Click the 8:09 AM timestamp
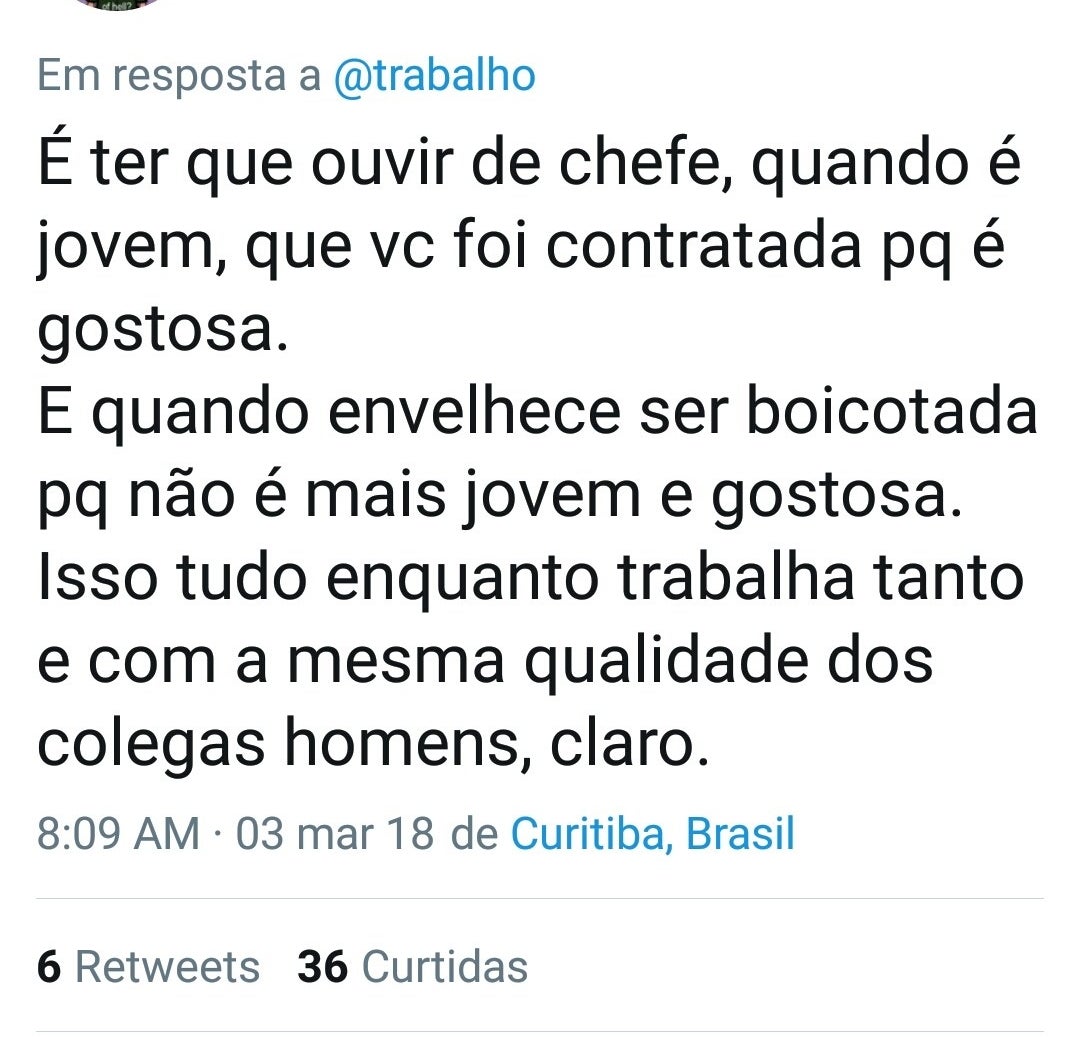Image resolution: width=1080 pixels, height=1037 pixels. point(118,834)
